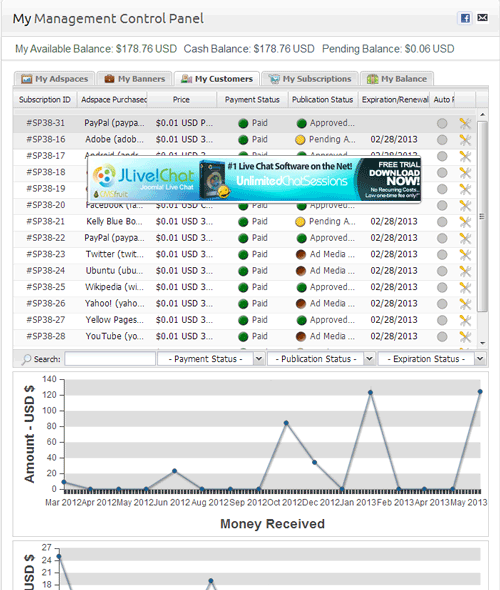Click the search magnifier icon
The width and height of the screenshot is (500, 590).
pyautogui.click(x=26, y=359)
